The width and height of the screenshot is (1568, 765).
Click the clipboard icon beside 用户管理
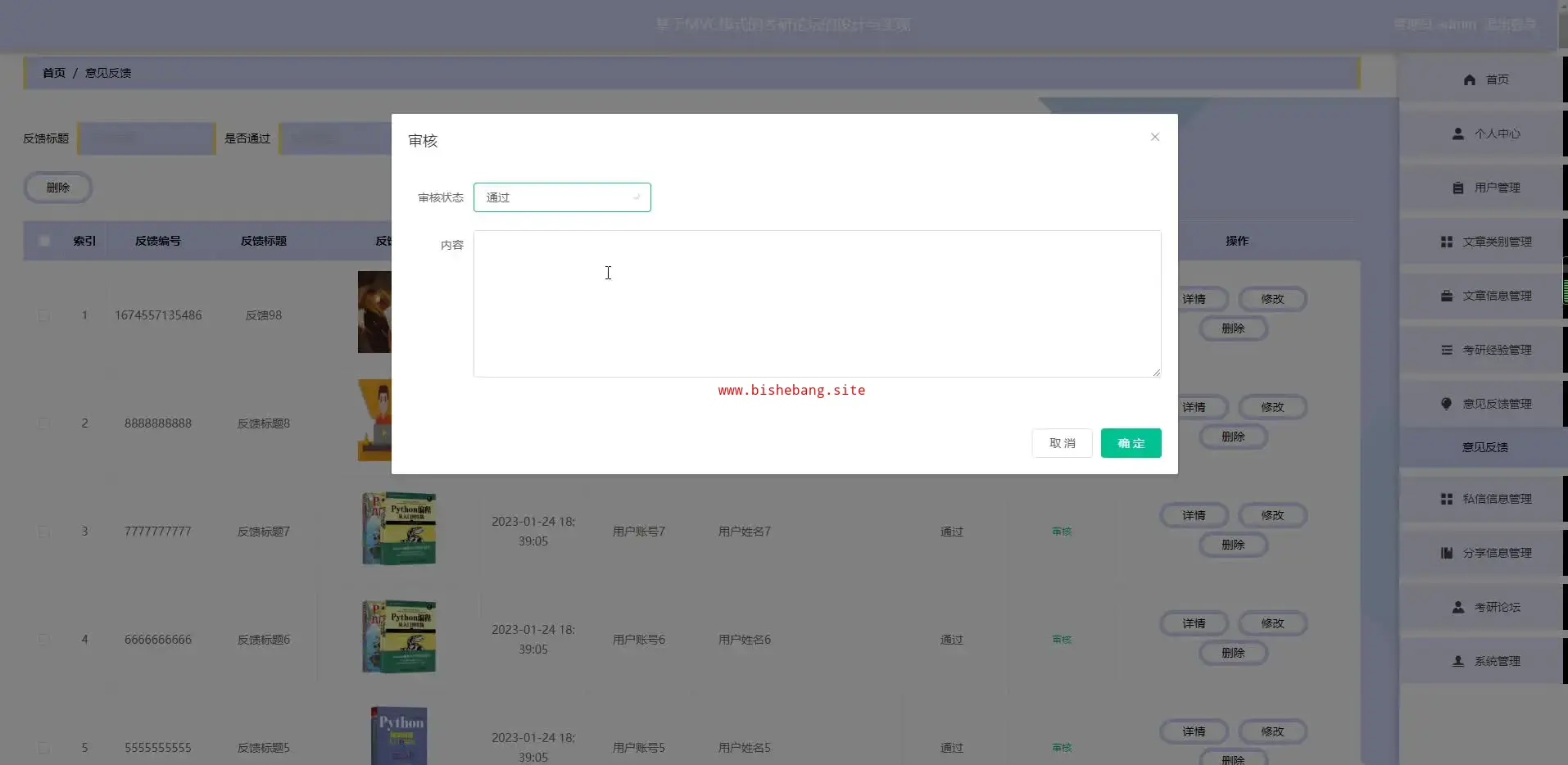(x=1458, y=188)
